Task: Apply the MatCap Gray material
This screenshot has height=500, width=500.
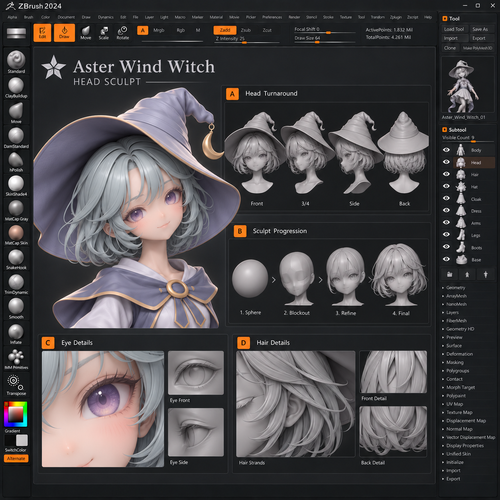Action: click(x=16, y=211)
